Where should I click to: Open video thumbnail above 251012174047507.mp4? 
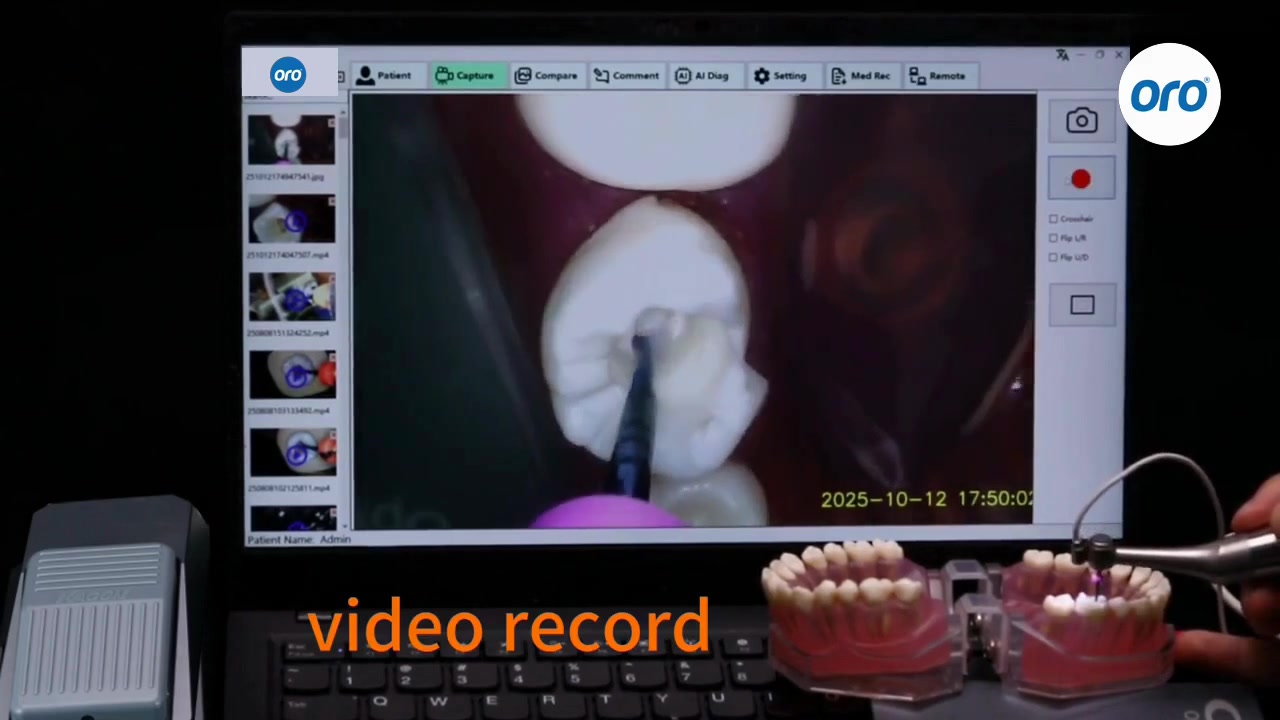pyautogui.click(x=291, y=219)
